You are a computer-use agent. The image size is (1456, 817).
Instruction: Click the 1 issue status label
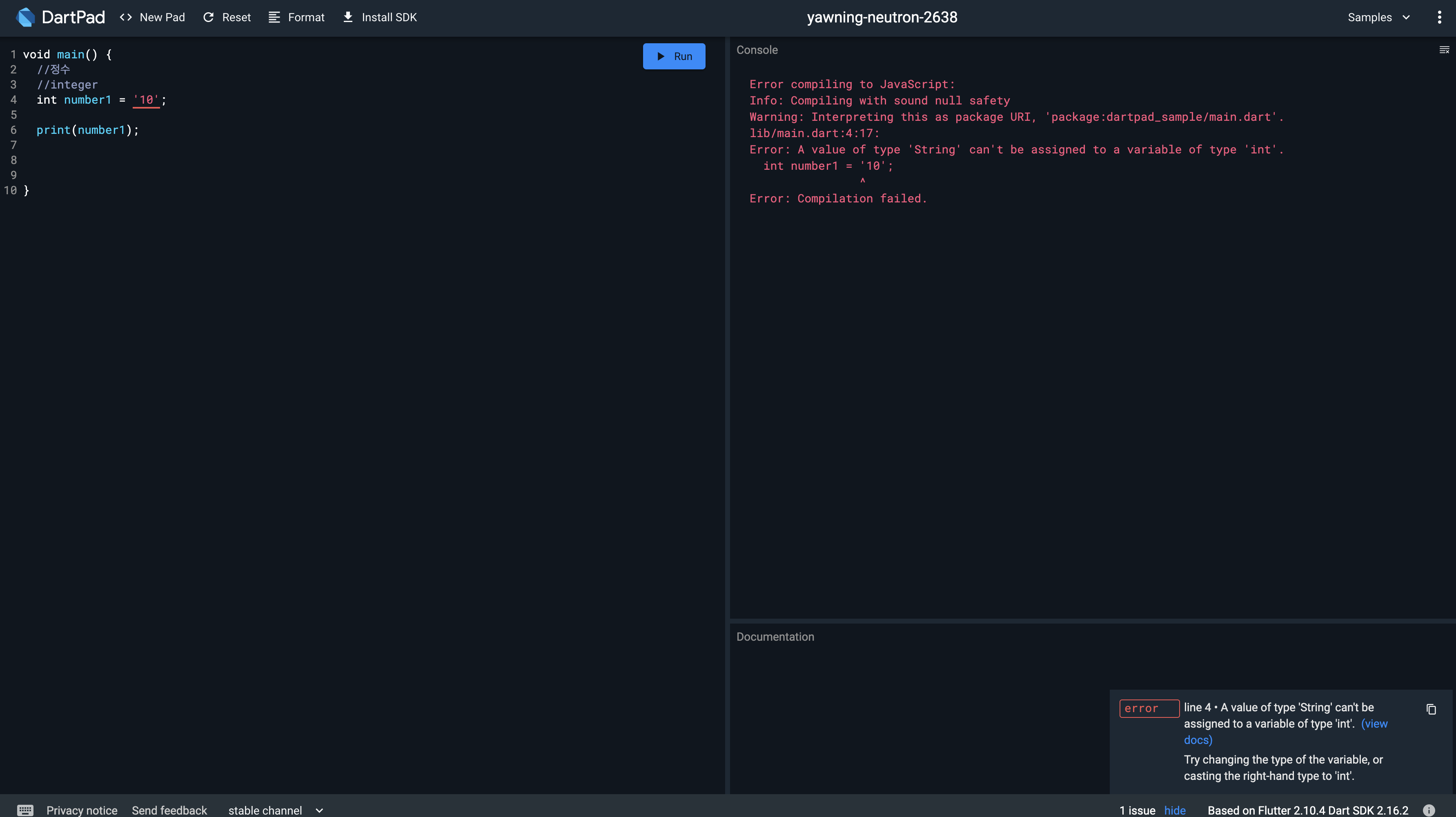[1137, 810]
